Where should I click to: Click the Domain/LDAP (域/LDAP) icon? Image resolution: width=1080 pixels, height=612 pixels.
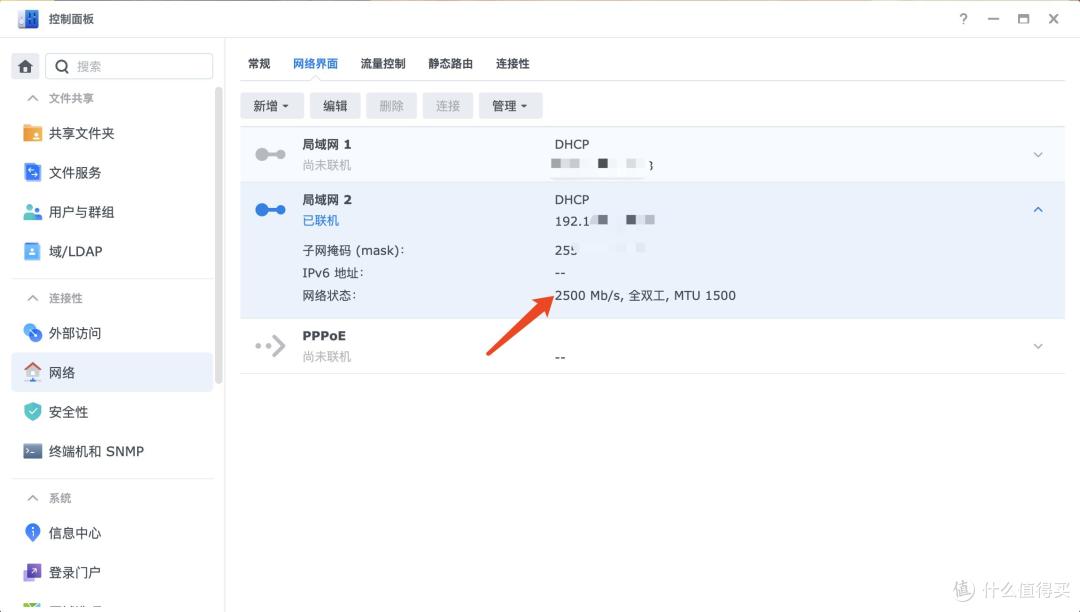[x=32, y=251]
